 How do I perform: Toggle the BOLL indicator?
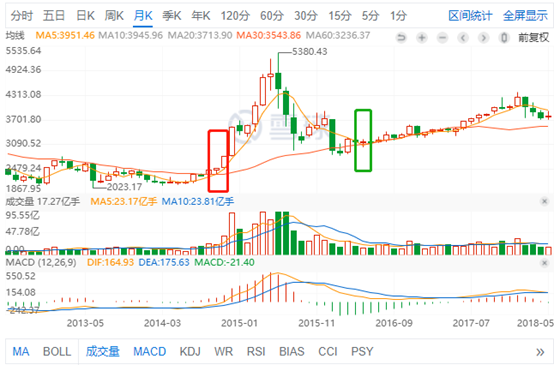(57, 352)
